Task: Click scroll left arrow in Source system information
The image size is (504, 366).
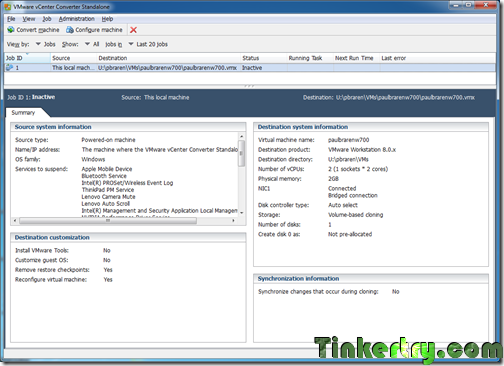Action: 15,221
